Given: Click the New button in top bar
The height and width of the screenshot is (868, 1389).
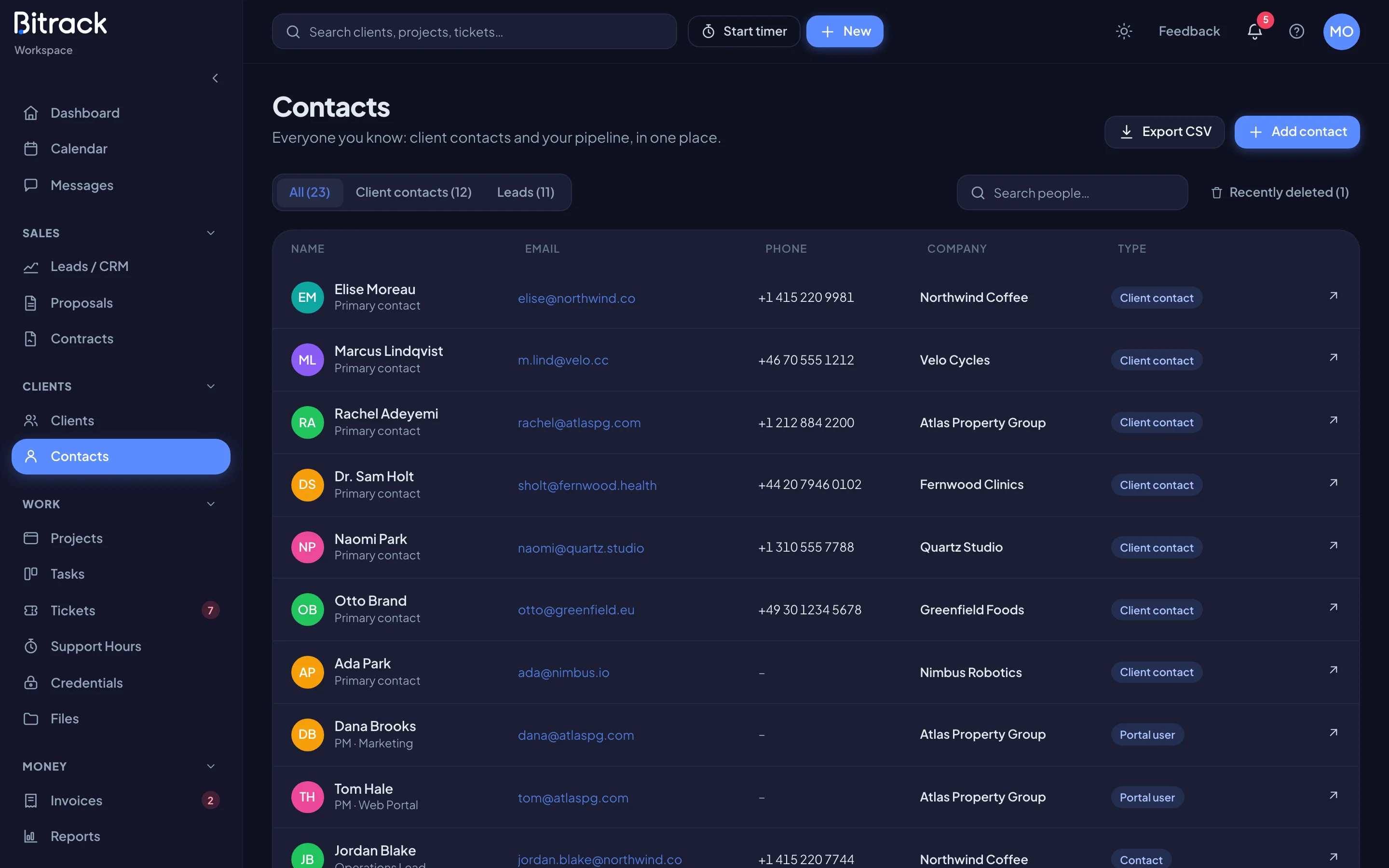Looking at the screenshot, I should click(844, 31).
